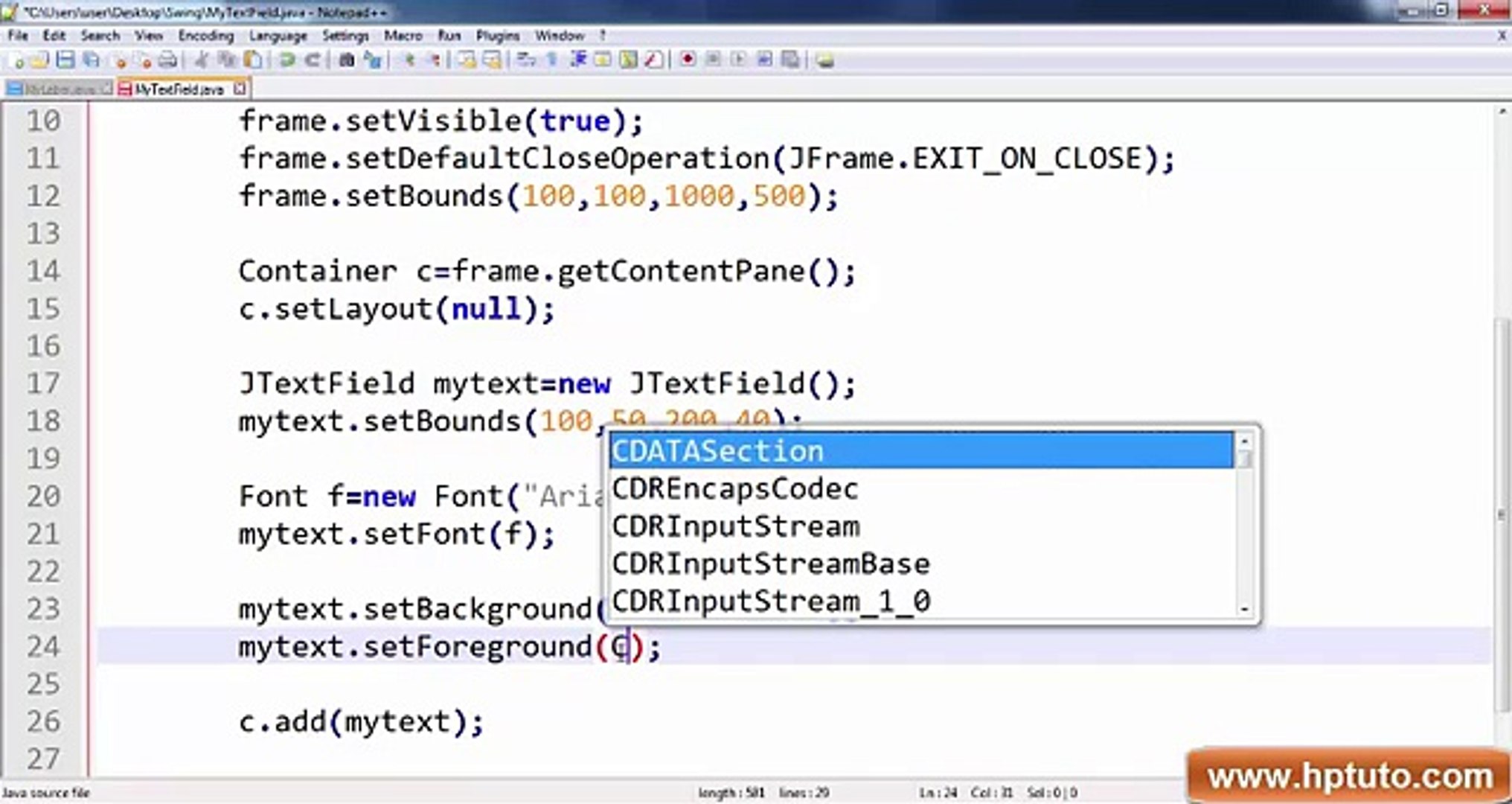This screenshot has height=804, width=1512.
Task: Start macro recording with red record icon
Action: coord(688,60)
